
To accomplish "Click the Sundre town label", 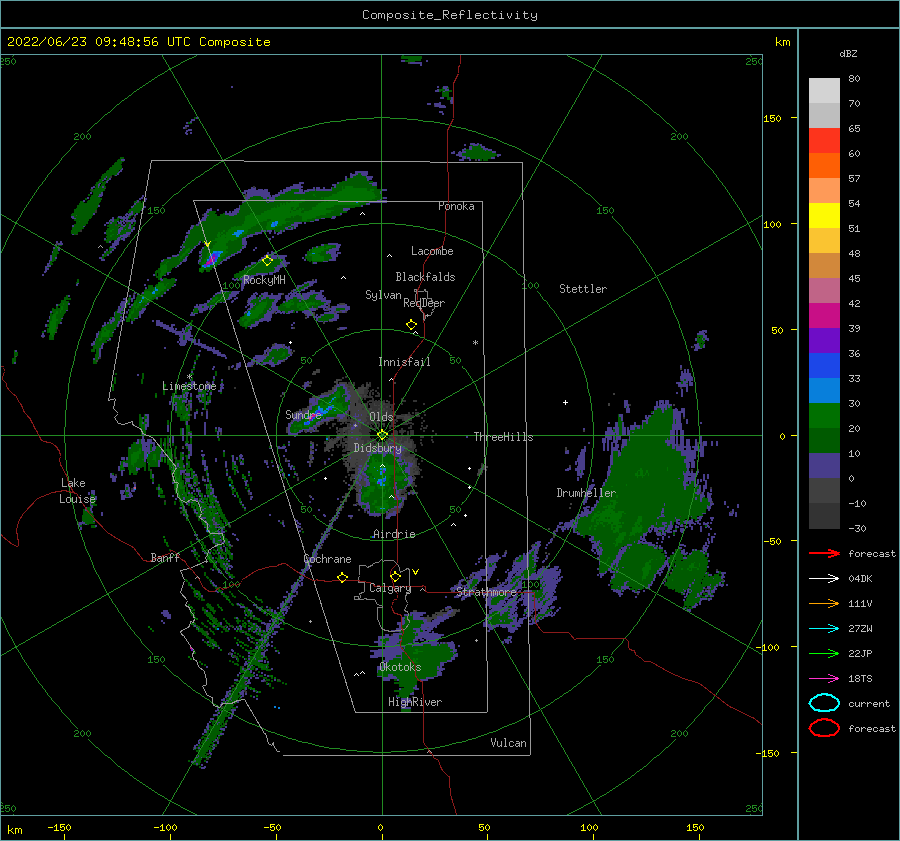I will [x=303, y=414].
